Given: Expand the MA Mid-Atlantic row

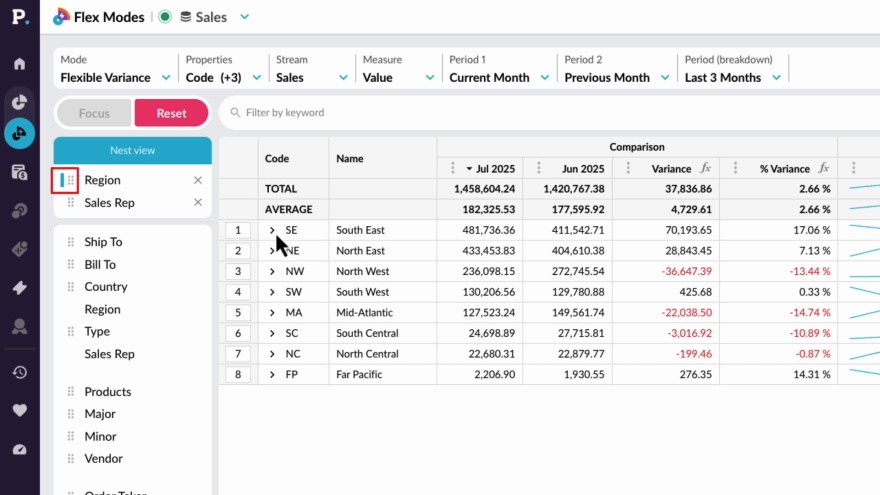Looking at the screenshot, I should [x=272, y=313].
